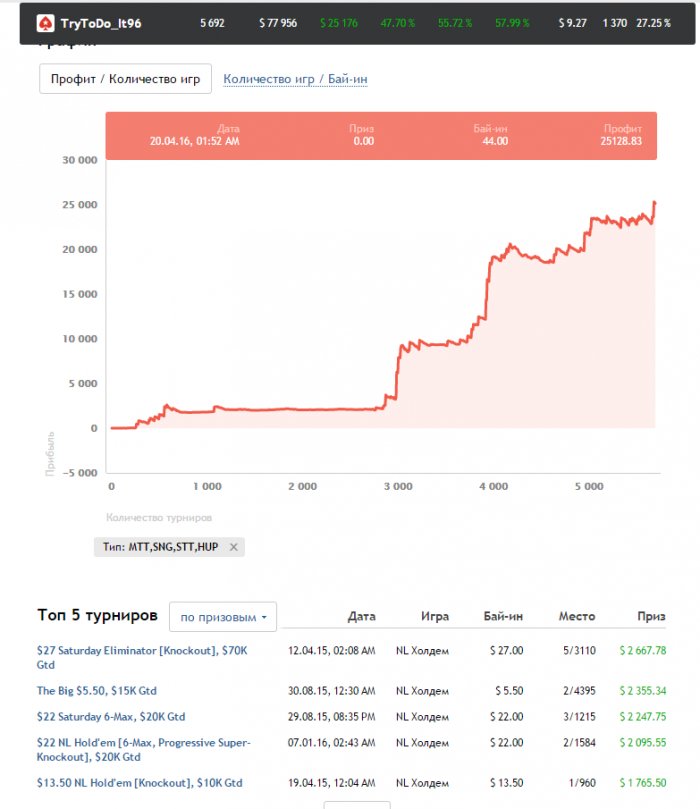Image resolution: width=700 pixels, height=809 pixels.
Task: Click the TryToDo_It96 player name
Action: [101, 23]
